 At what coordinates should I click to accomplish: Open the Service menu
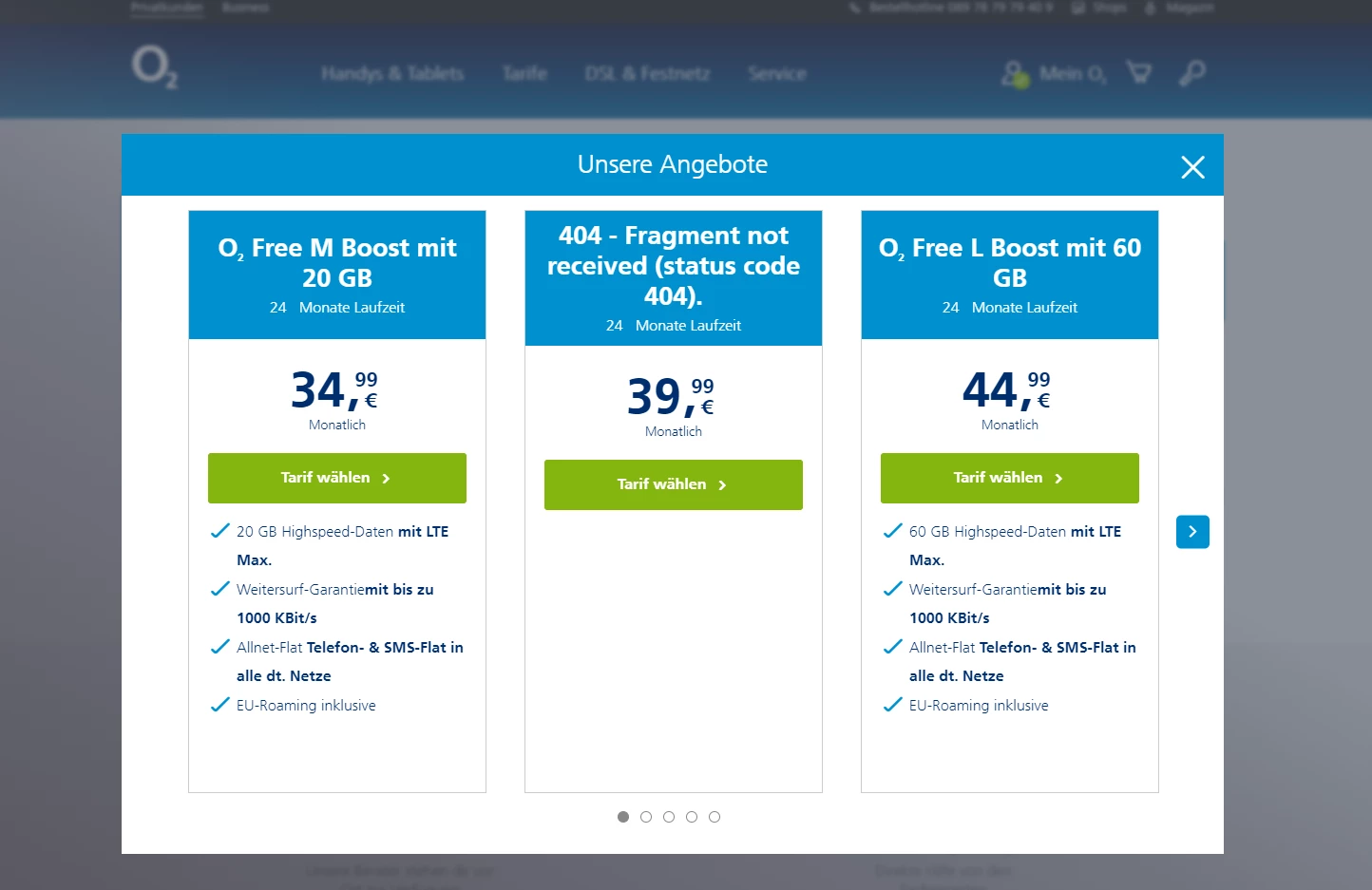coord(777,73)
